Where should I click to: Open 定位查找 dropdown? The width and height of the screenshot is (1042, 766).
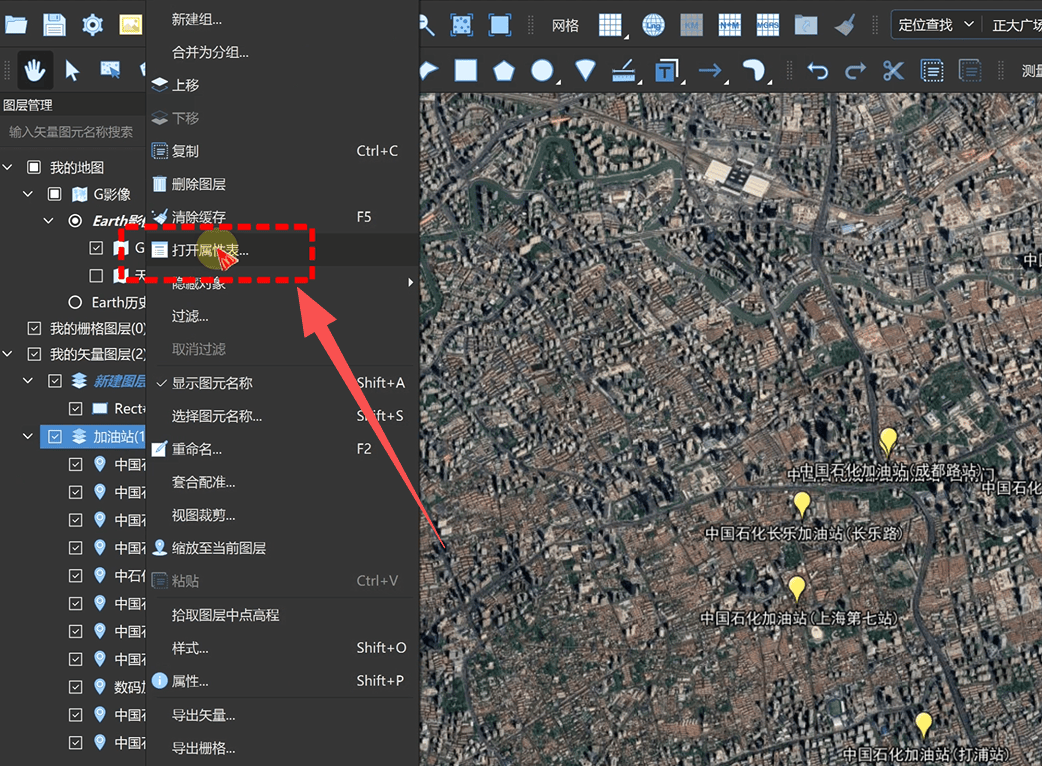click(x=934, y=25)
